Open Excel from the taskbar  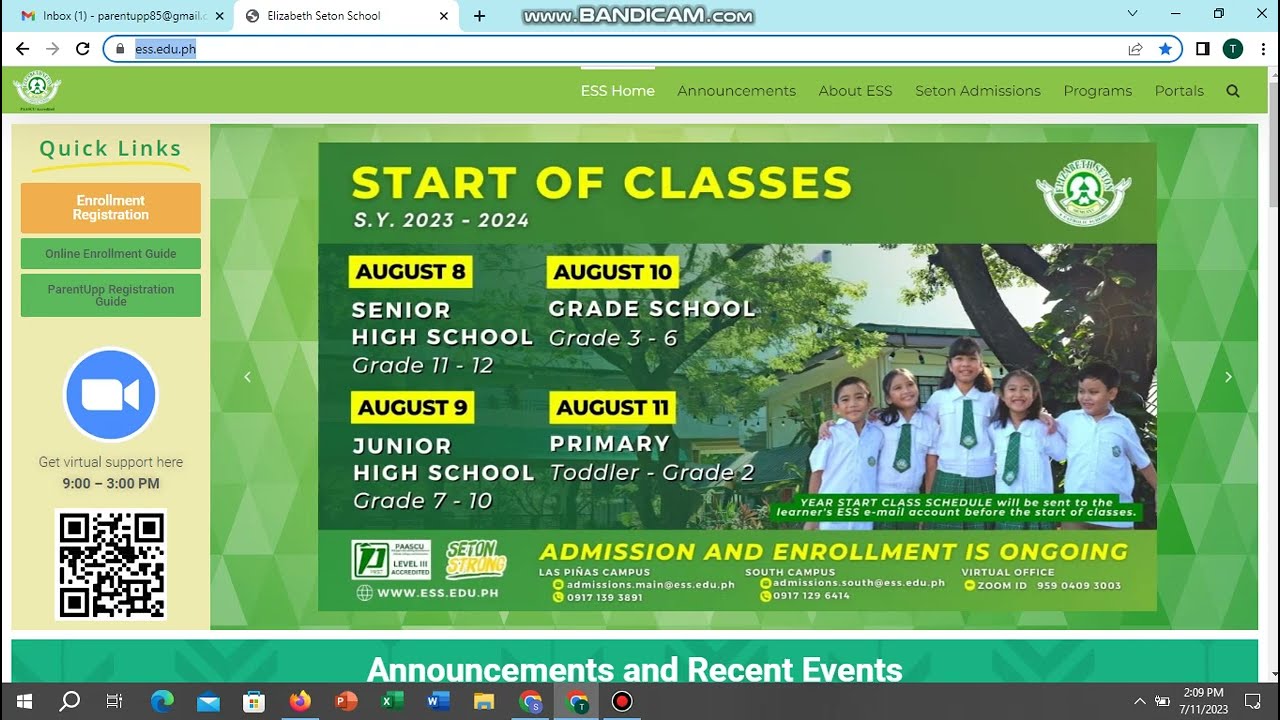coord(392,701)
